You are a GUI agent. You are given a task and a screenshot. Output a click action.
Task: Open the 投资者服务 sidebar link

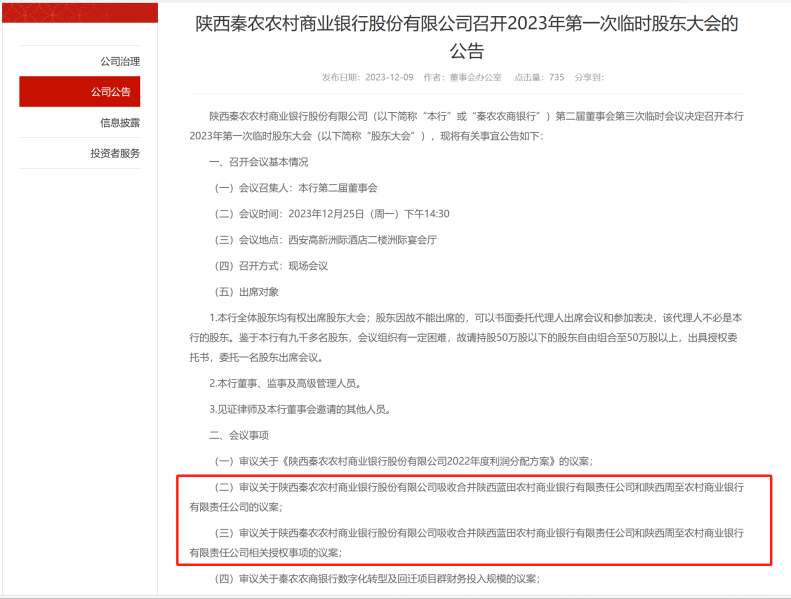115,153
